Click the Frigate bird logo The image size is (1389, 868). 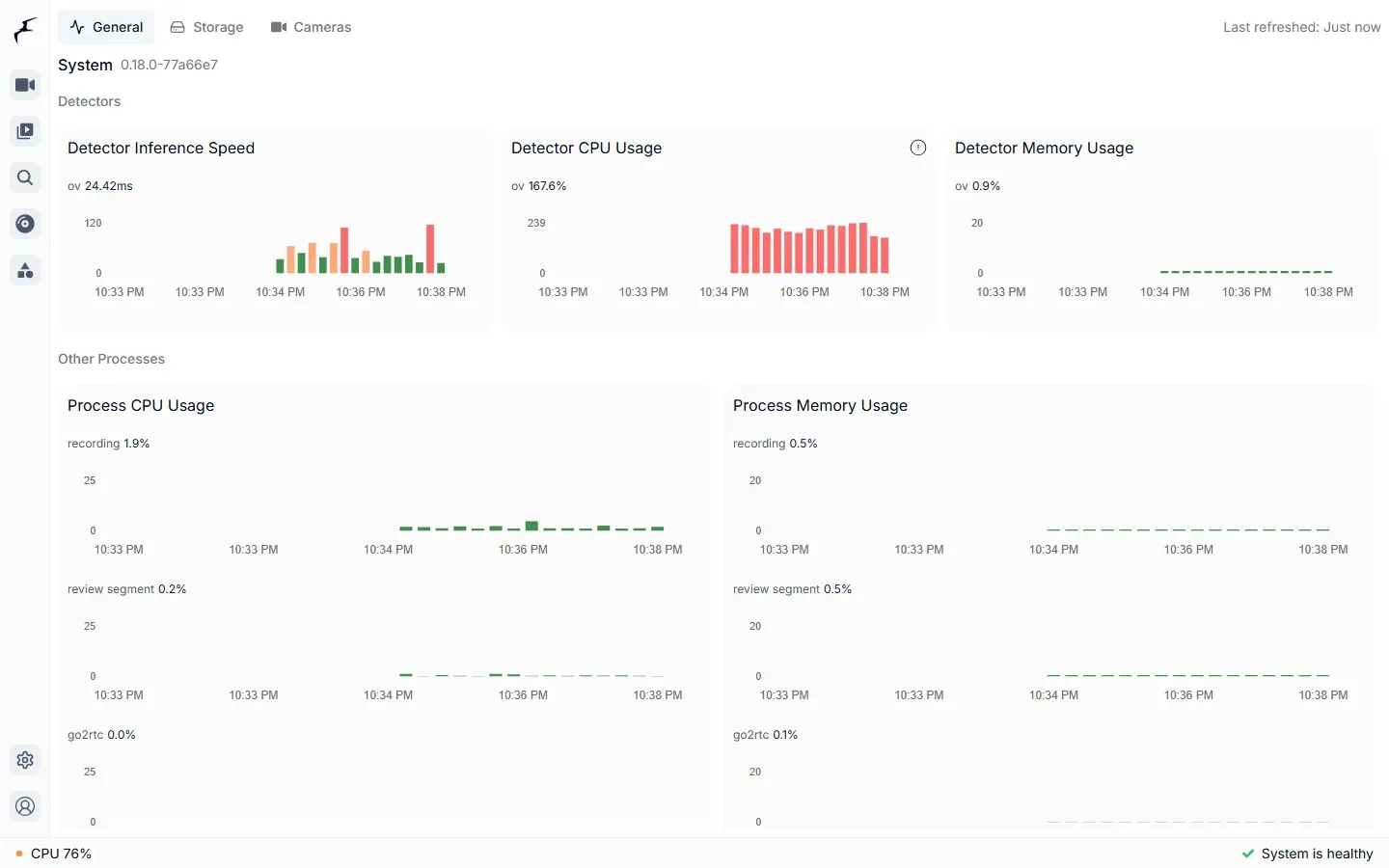click(x=25, y=30)
